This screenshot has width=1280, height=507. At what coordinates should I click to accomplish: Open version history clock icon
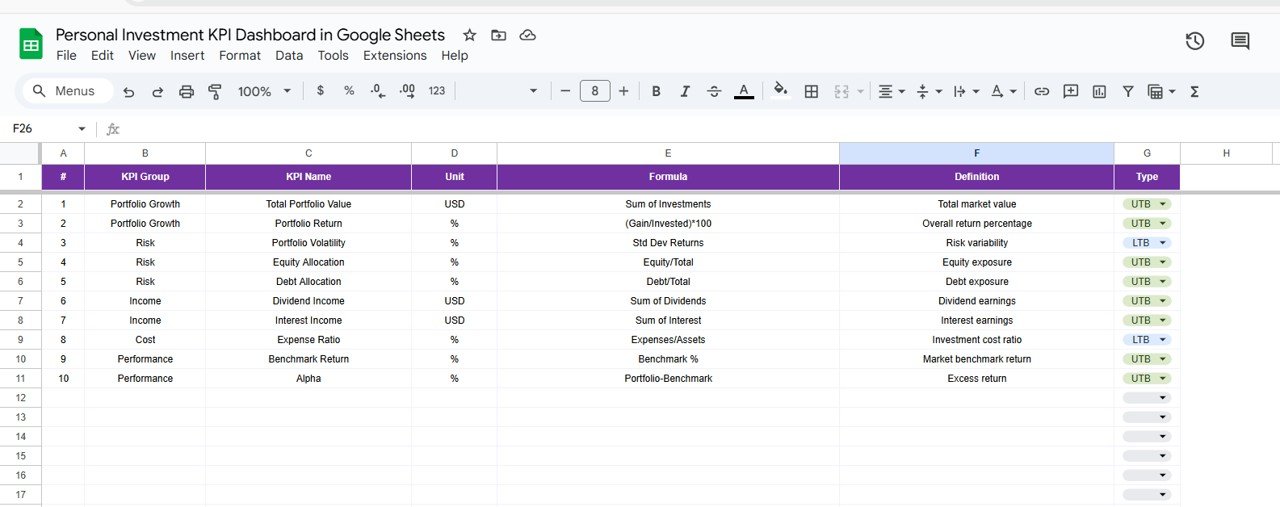click(1194, 41)
